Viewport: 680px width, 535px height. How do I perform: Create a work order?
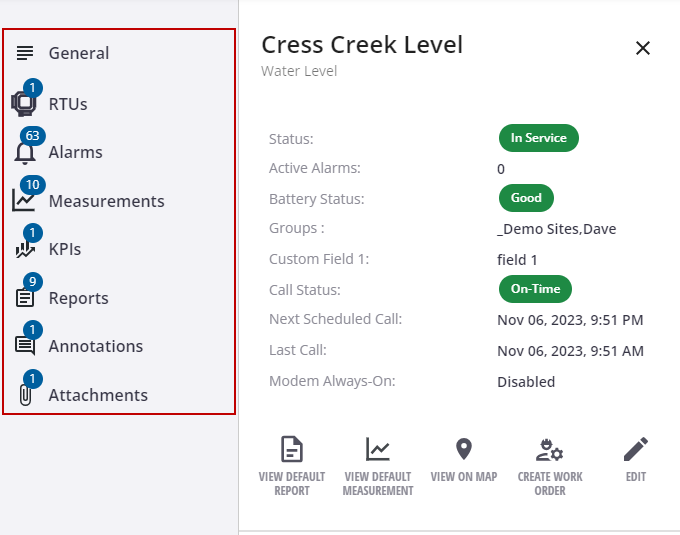click(550, 466)
